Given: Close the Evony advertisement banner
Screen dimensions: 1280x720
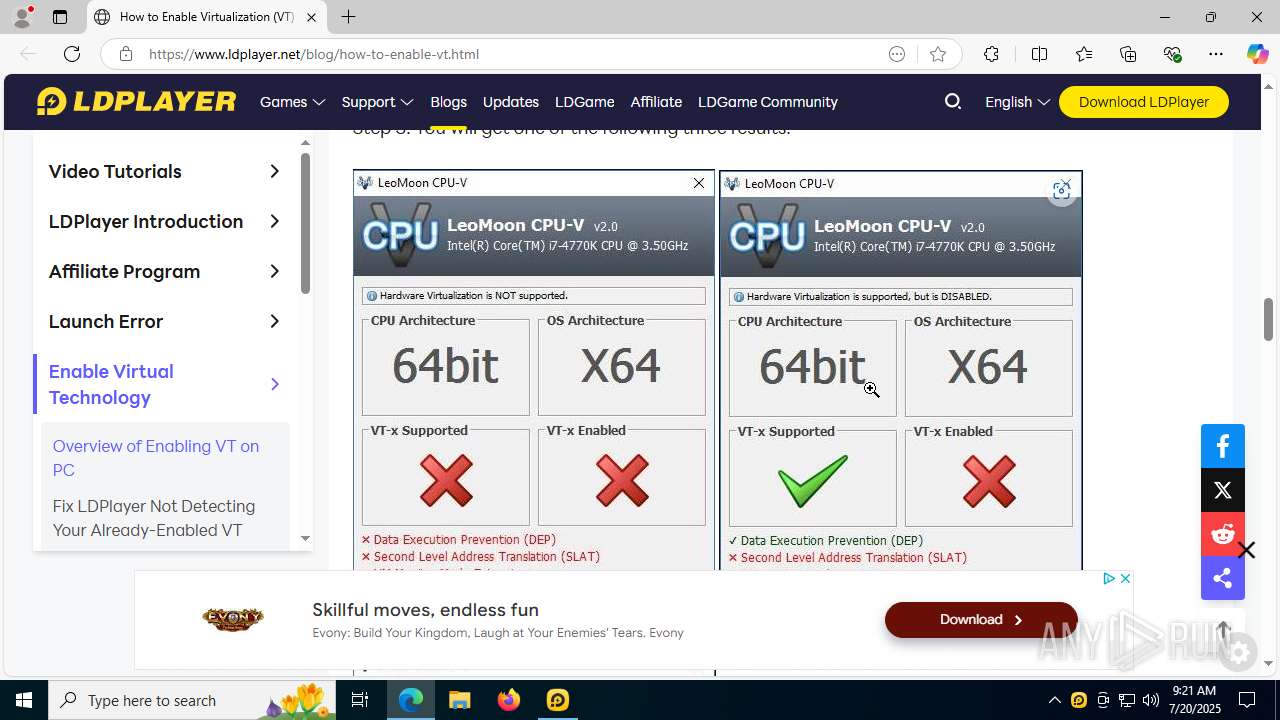Looking at the screenshot, I should pyautogui.click(x=1125, y=578).
